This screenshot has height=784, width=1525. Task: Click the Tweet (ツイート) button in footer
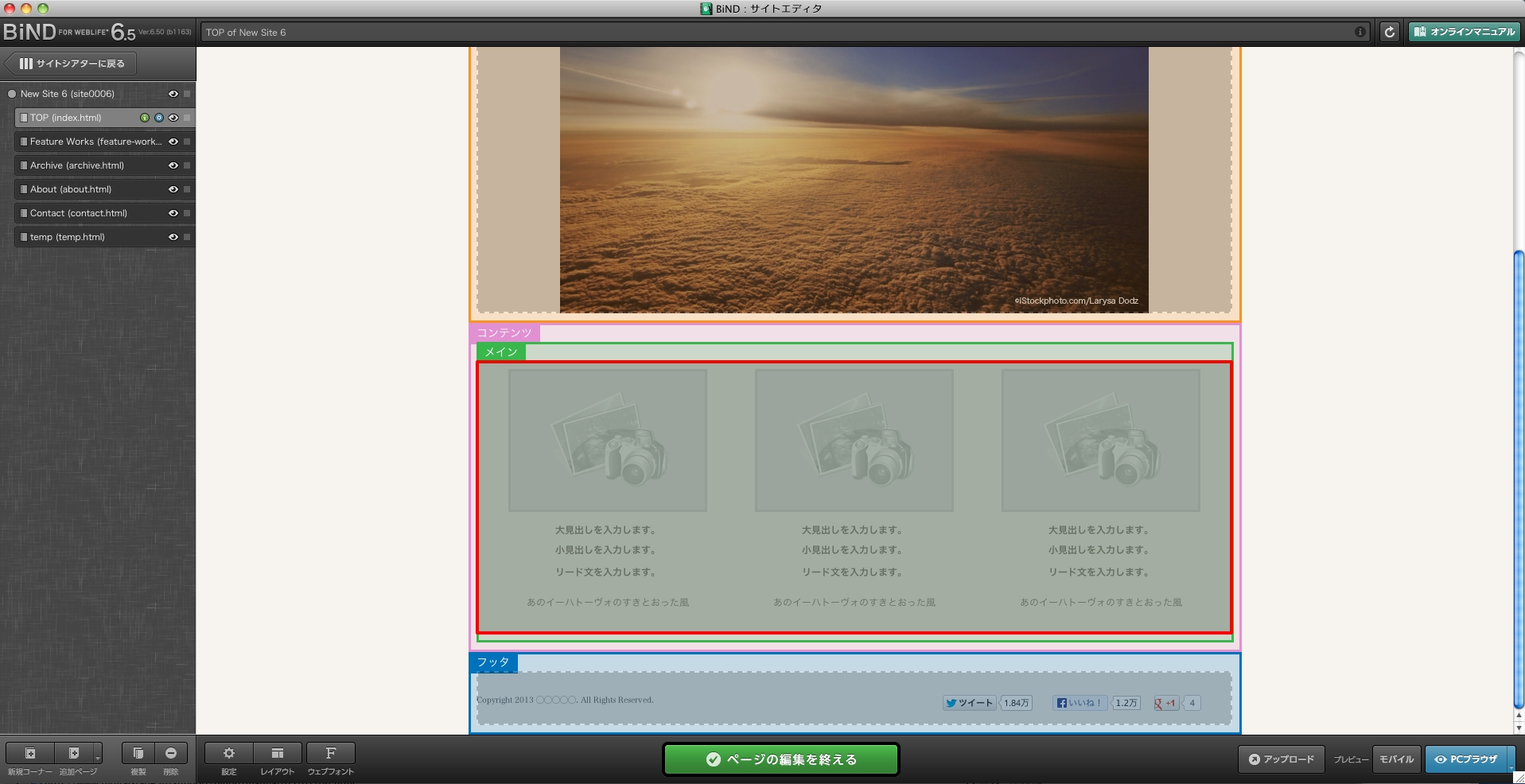[969, 703]
